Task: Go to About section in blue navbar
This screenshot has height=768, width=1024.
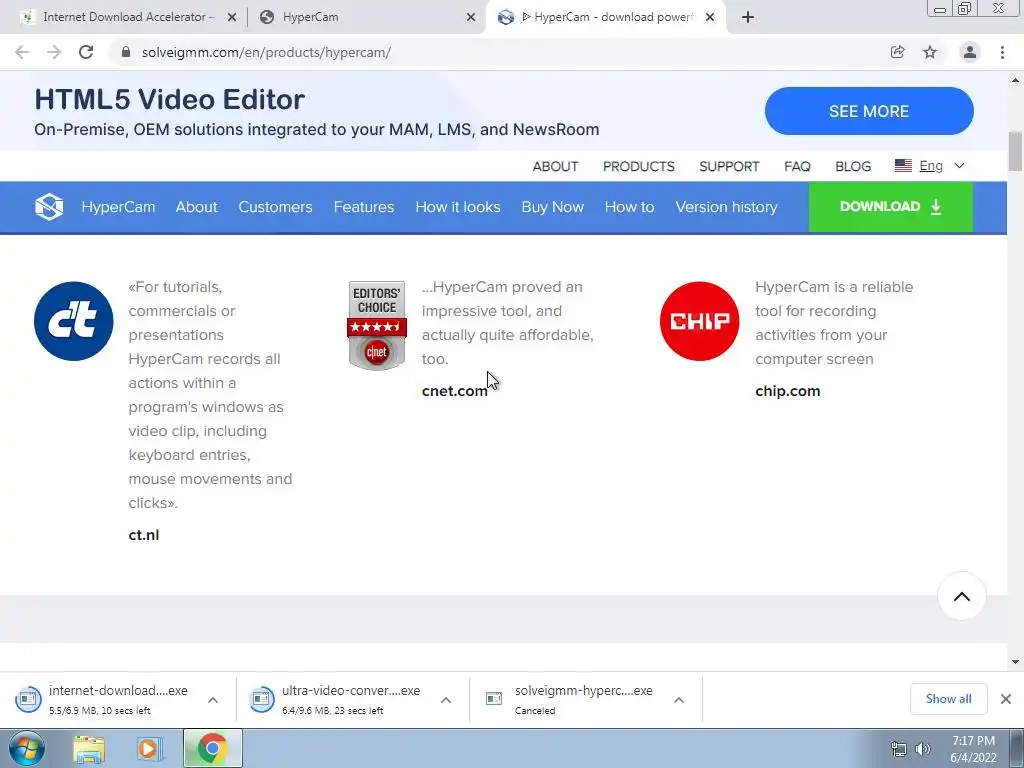Action: [196, 207]
